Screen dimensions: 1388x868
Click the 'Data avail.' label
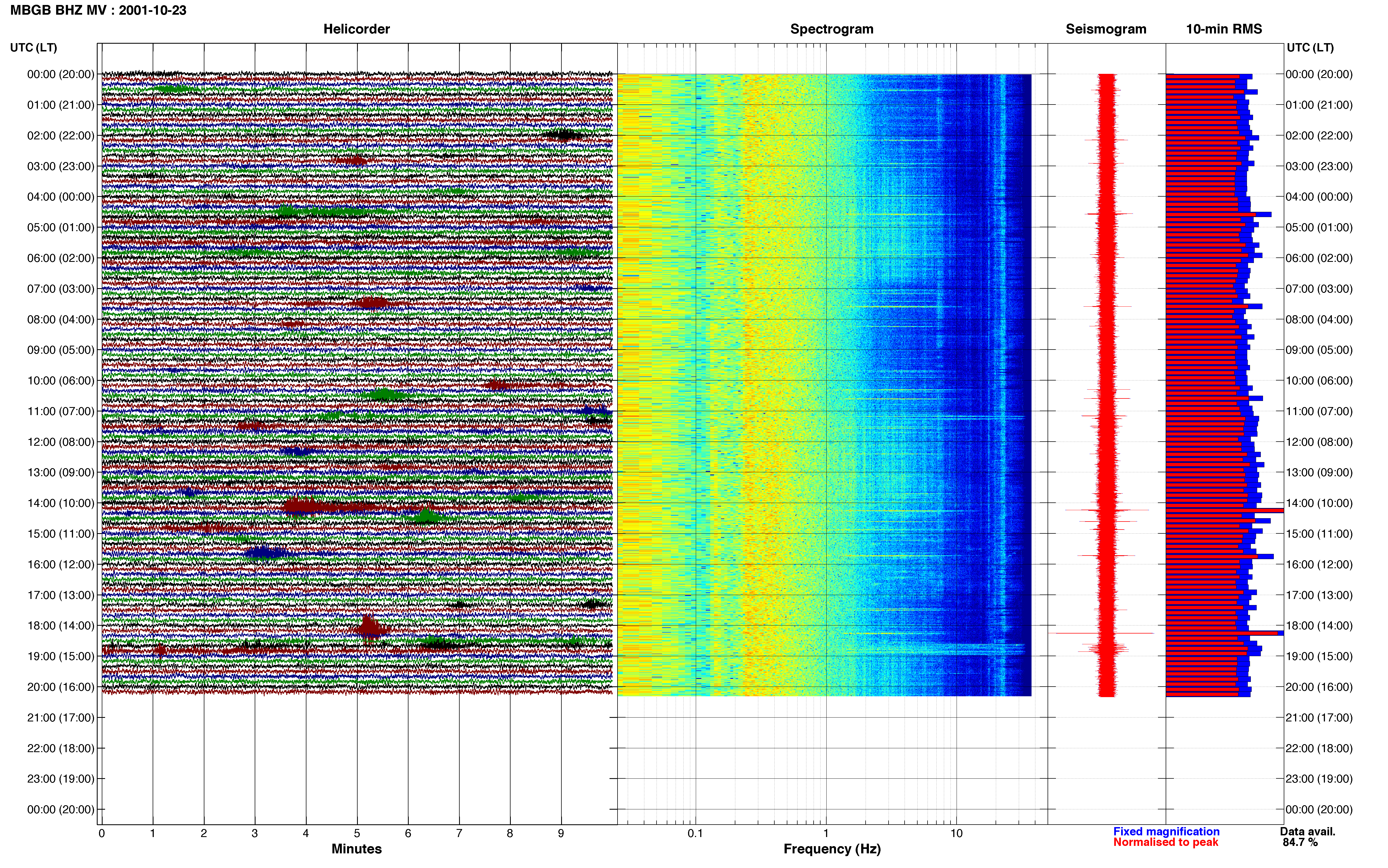point(1308,832)
